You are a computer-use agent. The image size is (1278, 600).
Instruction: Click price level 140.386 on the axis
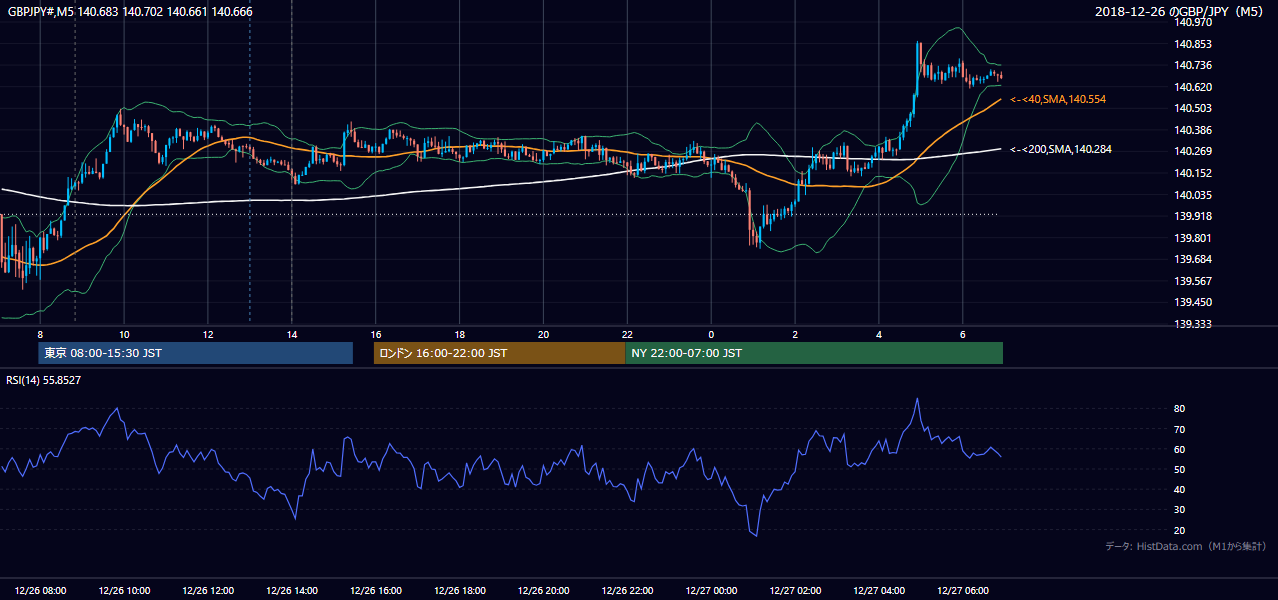(x=1193, y=131)
